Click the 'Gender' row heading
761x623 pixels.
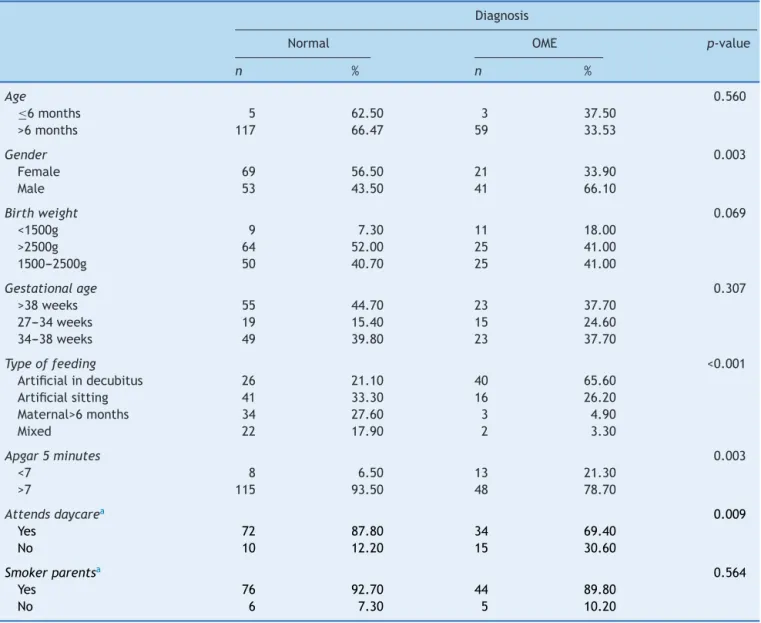point(26,155)
